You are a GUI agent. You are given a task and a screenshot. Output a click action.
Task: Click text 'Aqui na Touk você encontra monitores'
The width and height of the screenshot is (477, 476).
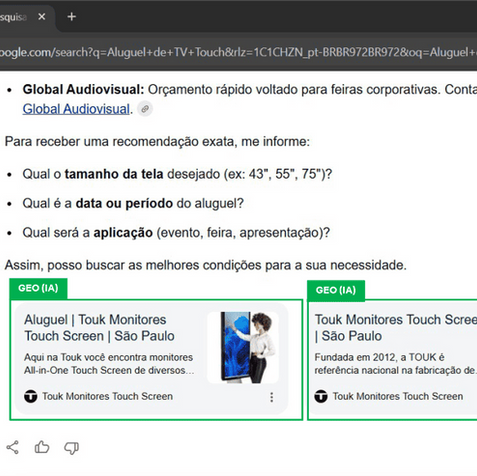[108, 357]
